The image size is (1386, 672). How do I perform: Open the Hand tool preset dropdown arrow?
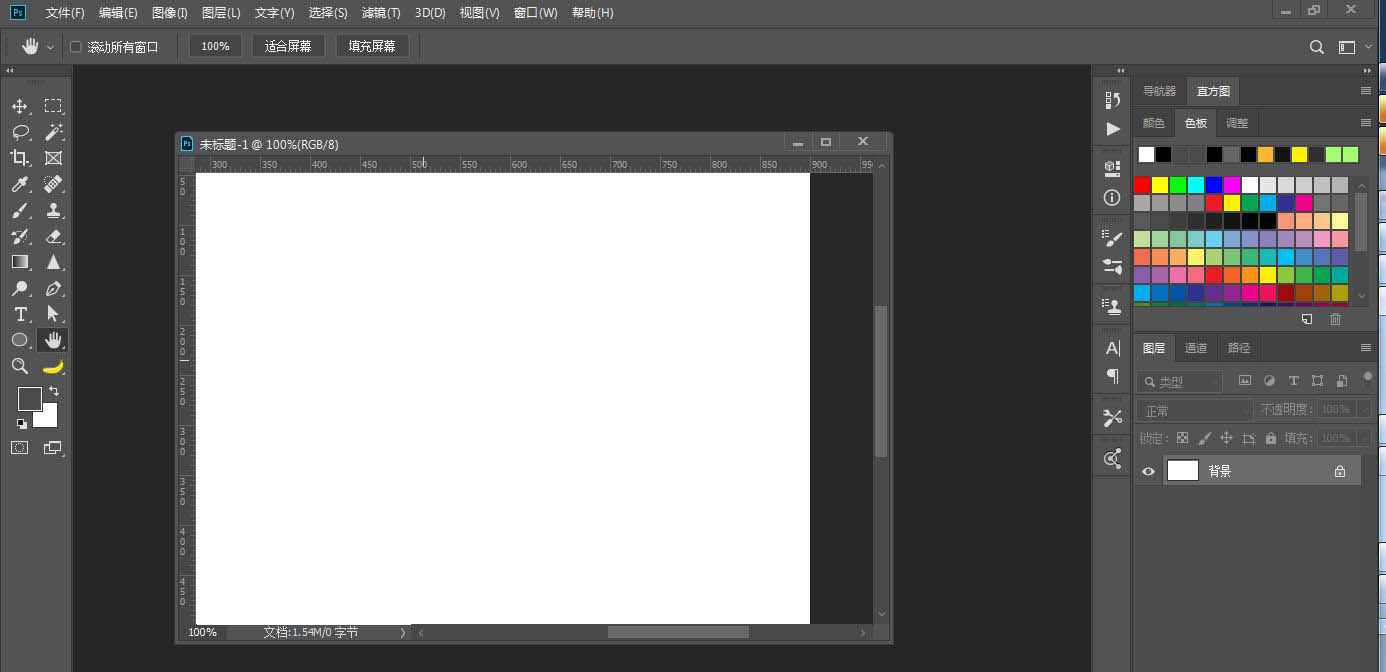51,47
